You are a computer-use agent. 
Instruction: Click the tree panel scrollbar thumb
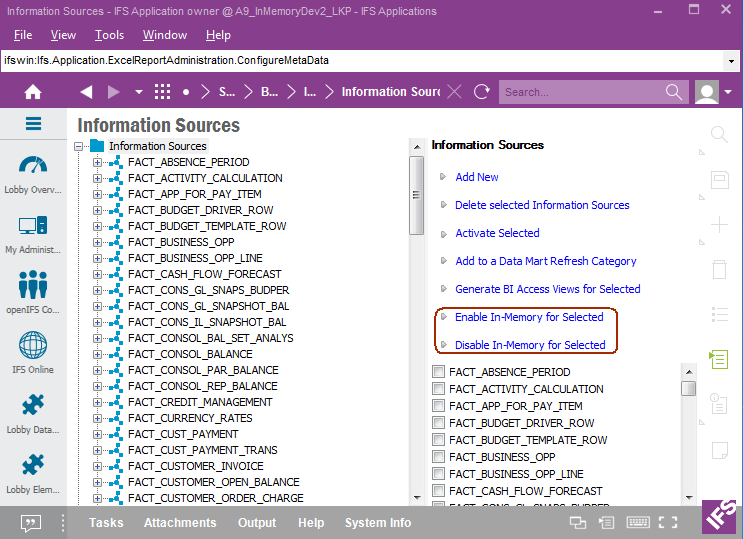tap(417, 195)
